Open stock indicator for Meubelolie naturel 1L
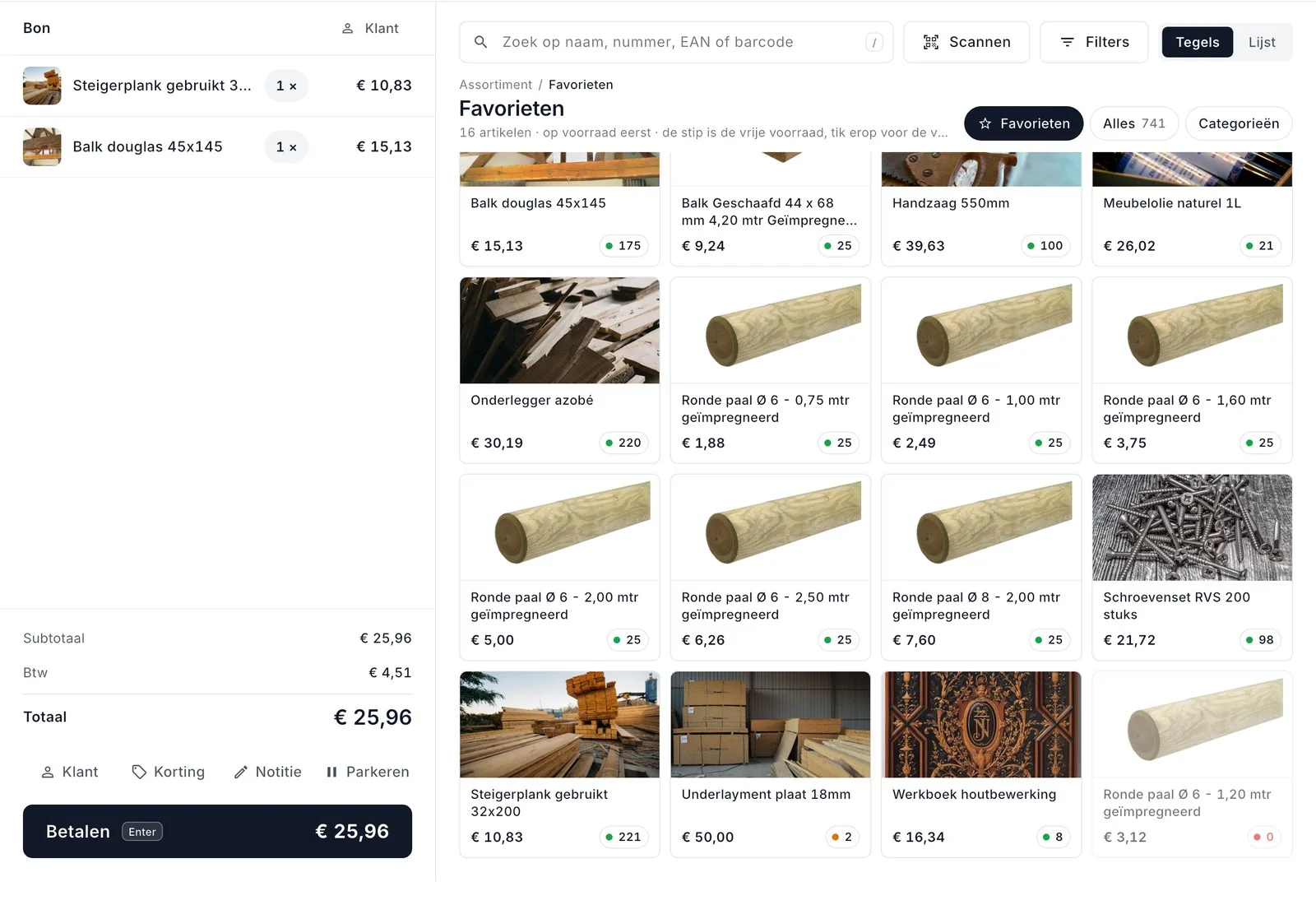The image size is (1316, 905). coord(1260,245)
